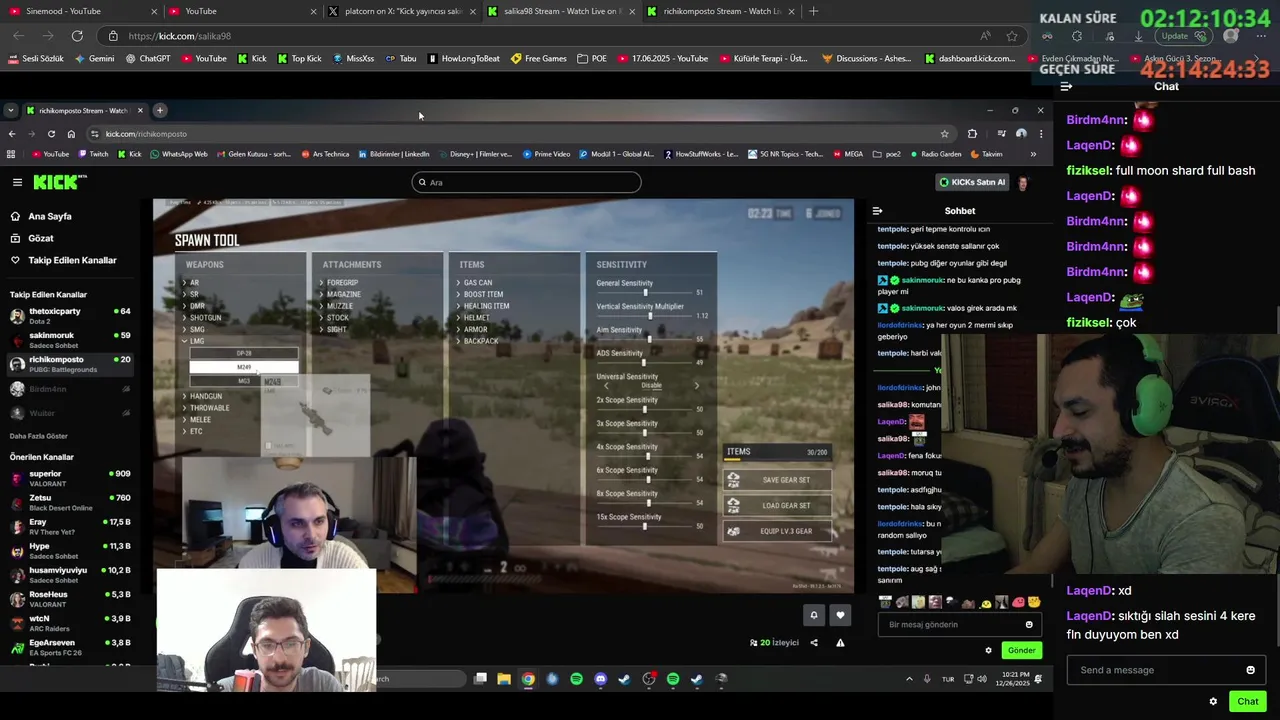This screenshot has width=1280, height=720.
Task: Click the Save Gear Set icon
Action: 734,480
